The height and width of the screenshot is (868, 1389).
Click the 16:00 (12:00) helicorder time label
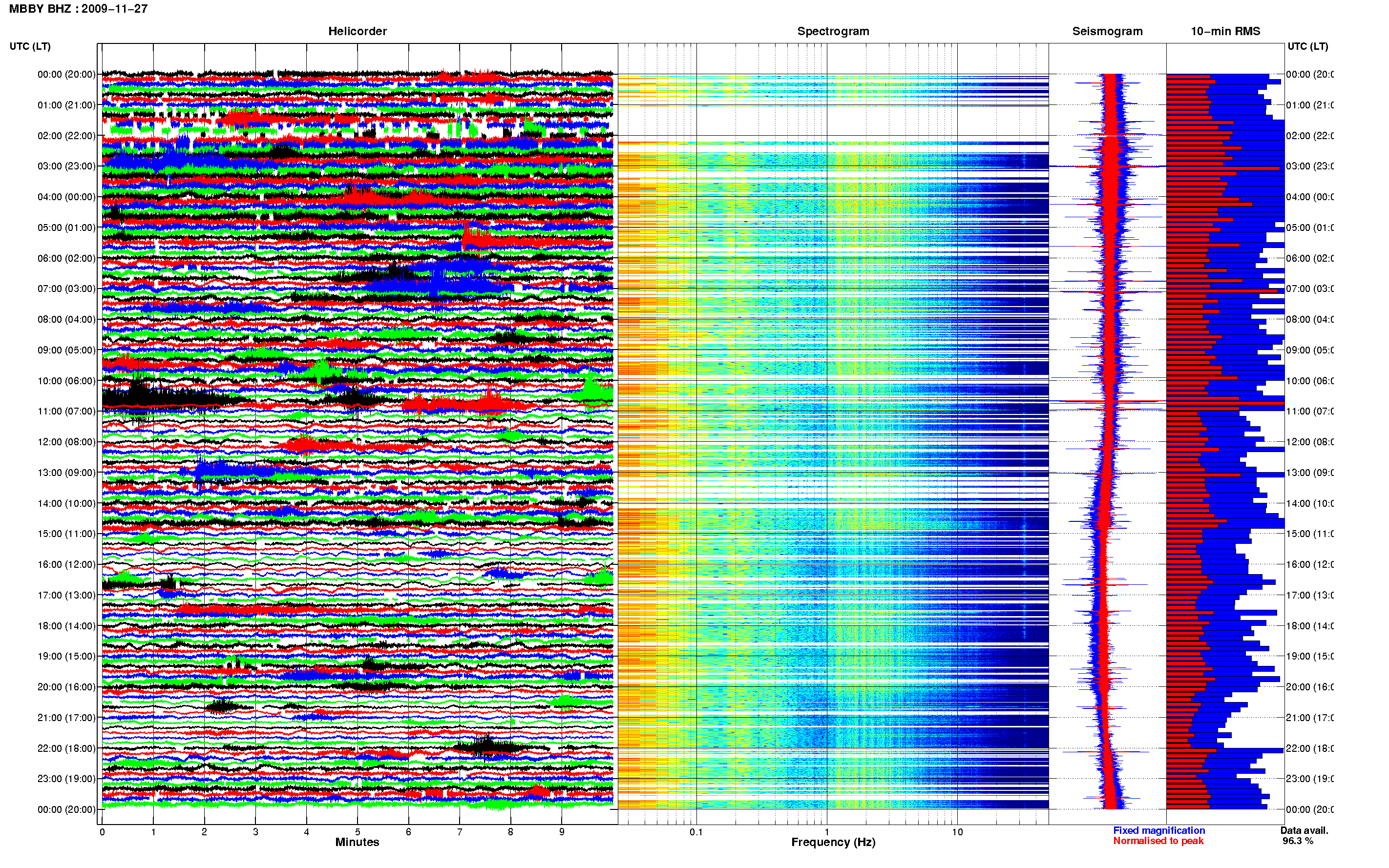66,564
